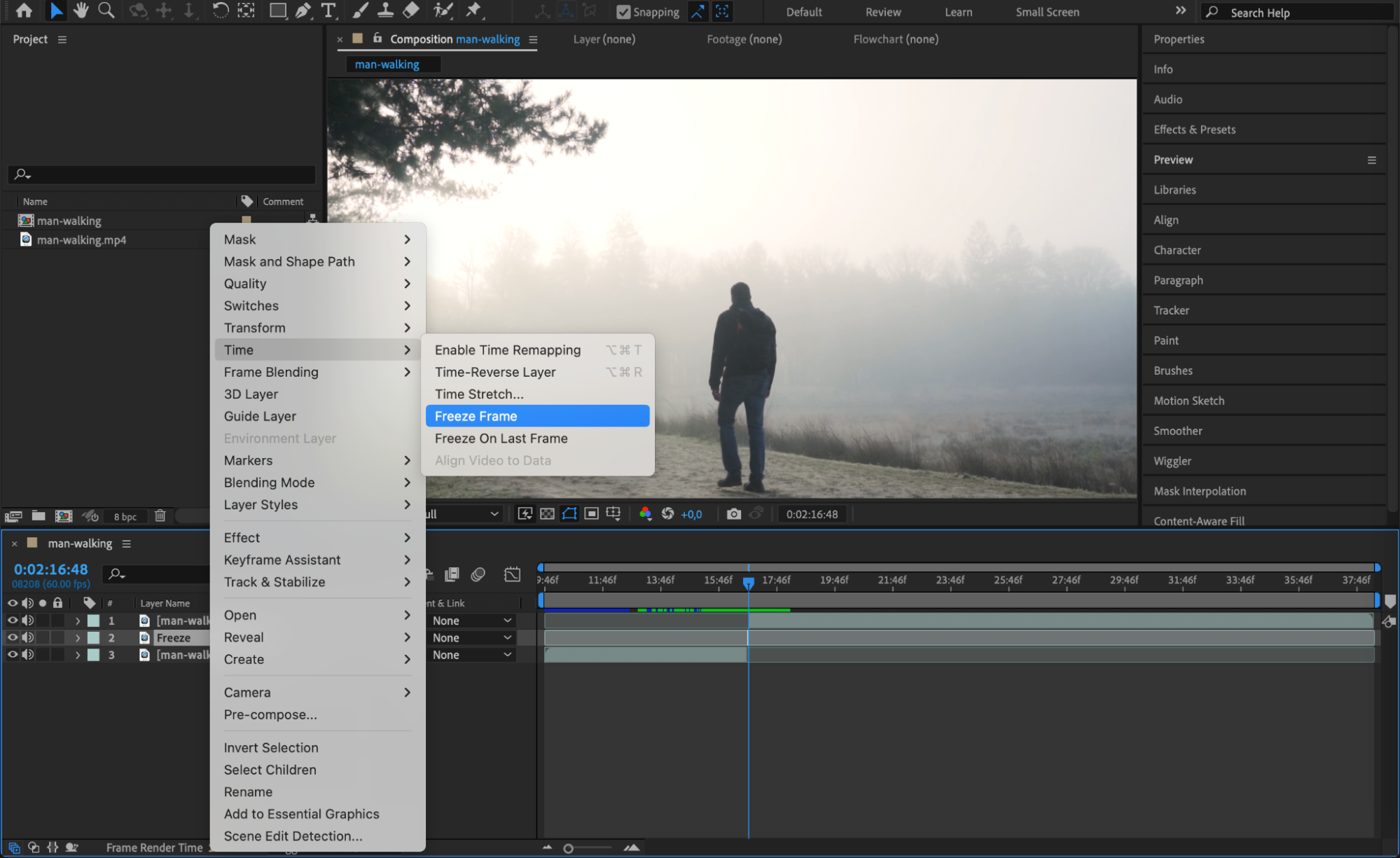
Task: Select the Pen tool
Action: tap(303, 11)
